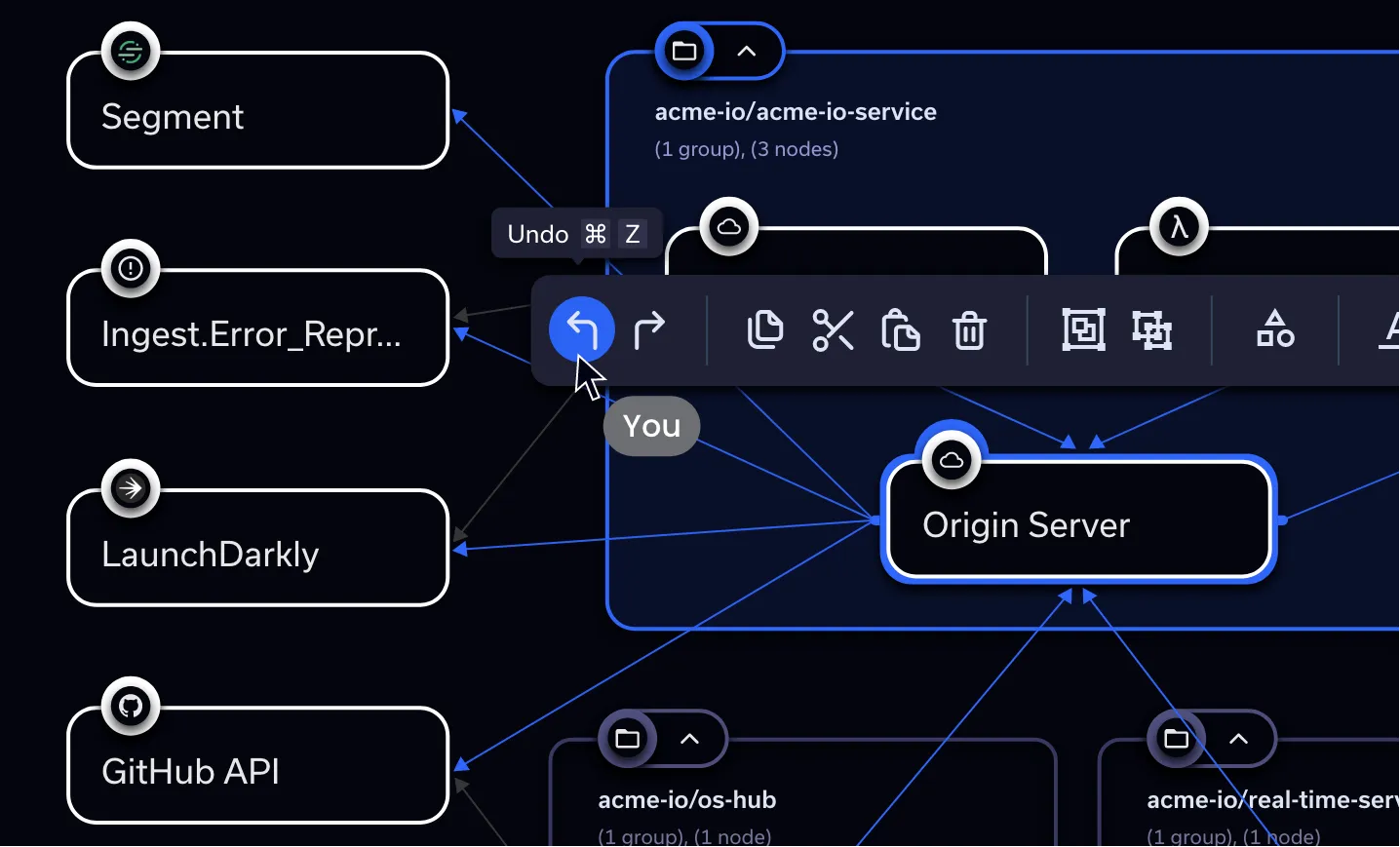Click the Redo arrow in toolbar

649,329
